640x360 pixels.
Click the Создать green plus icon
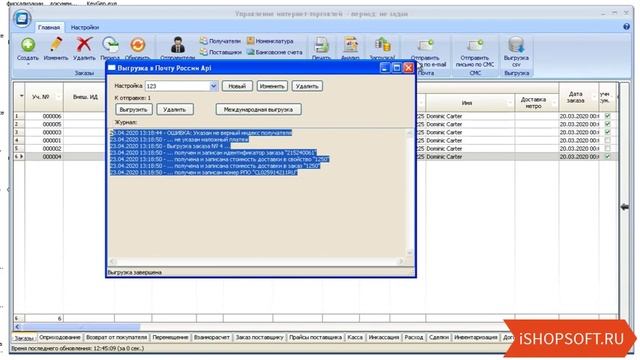click(28, 44)
